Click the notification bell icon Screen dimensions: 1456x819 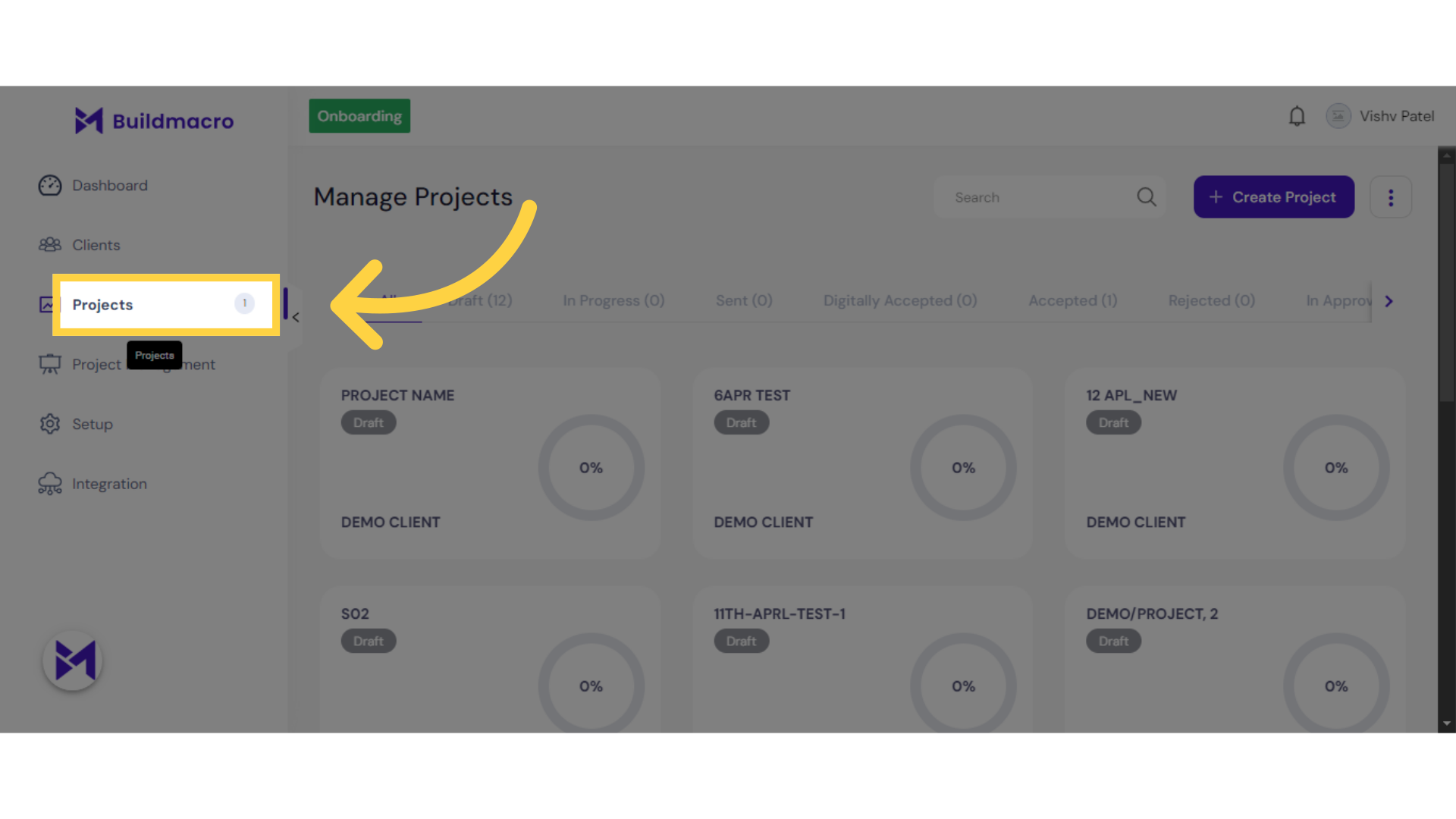coord(1297,116)
